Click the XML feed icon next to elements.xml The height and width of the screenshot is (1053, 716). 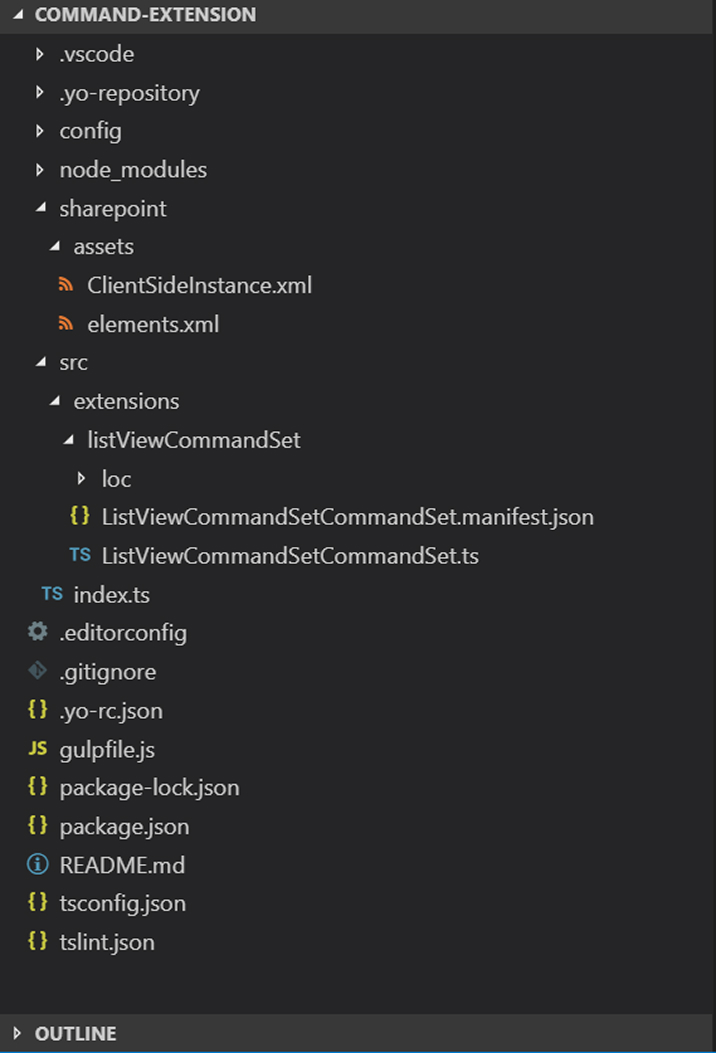pyautogui.click(x=67, y=324)
